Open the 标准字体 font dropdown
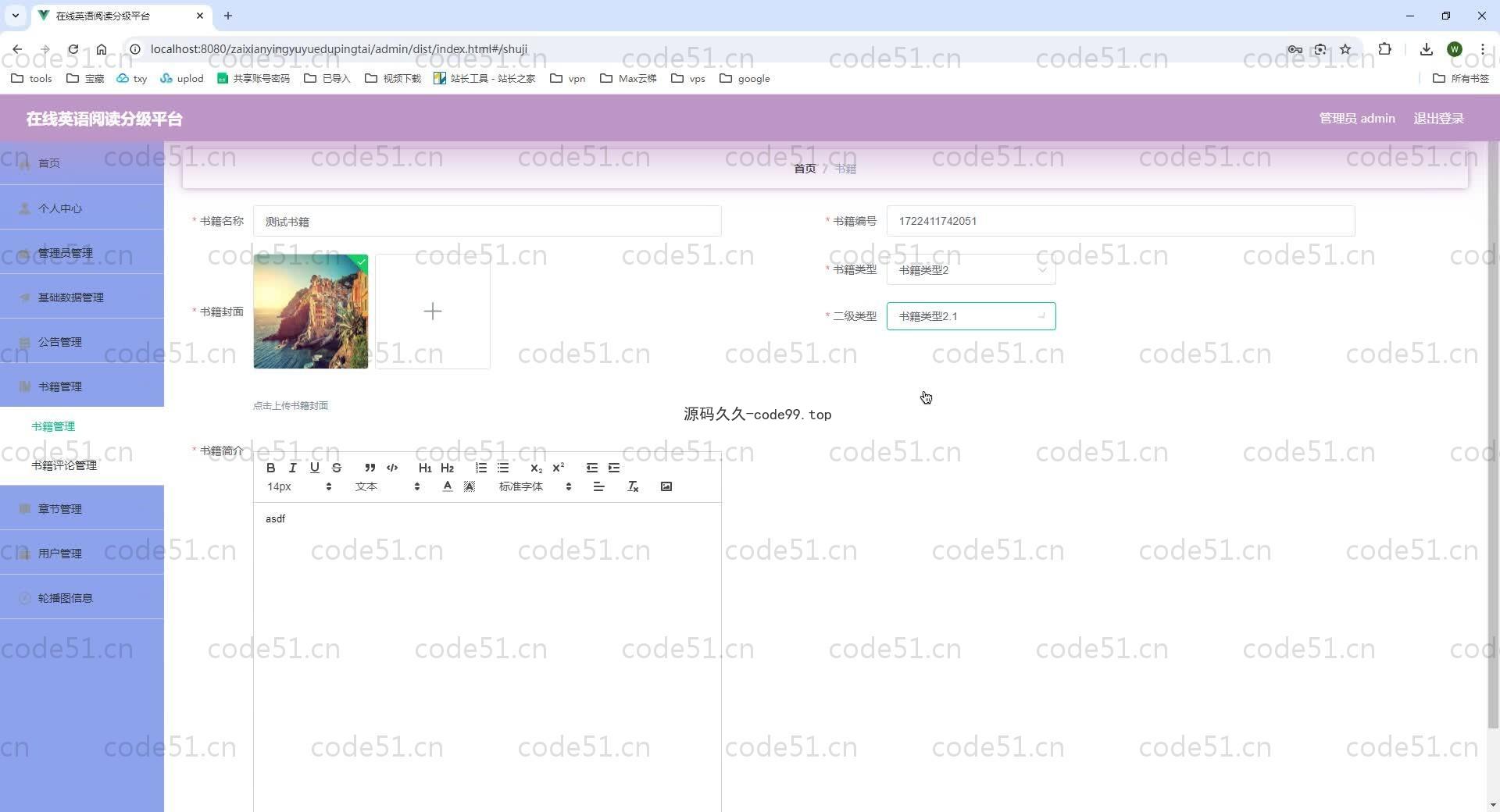 tap(535, 486)
